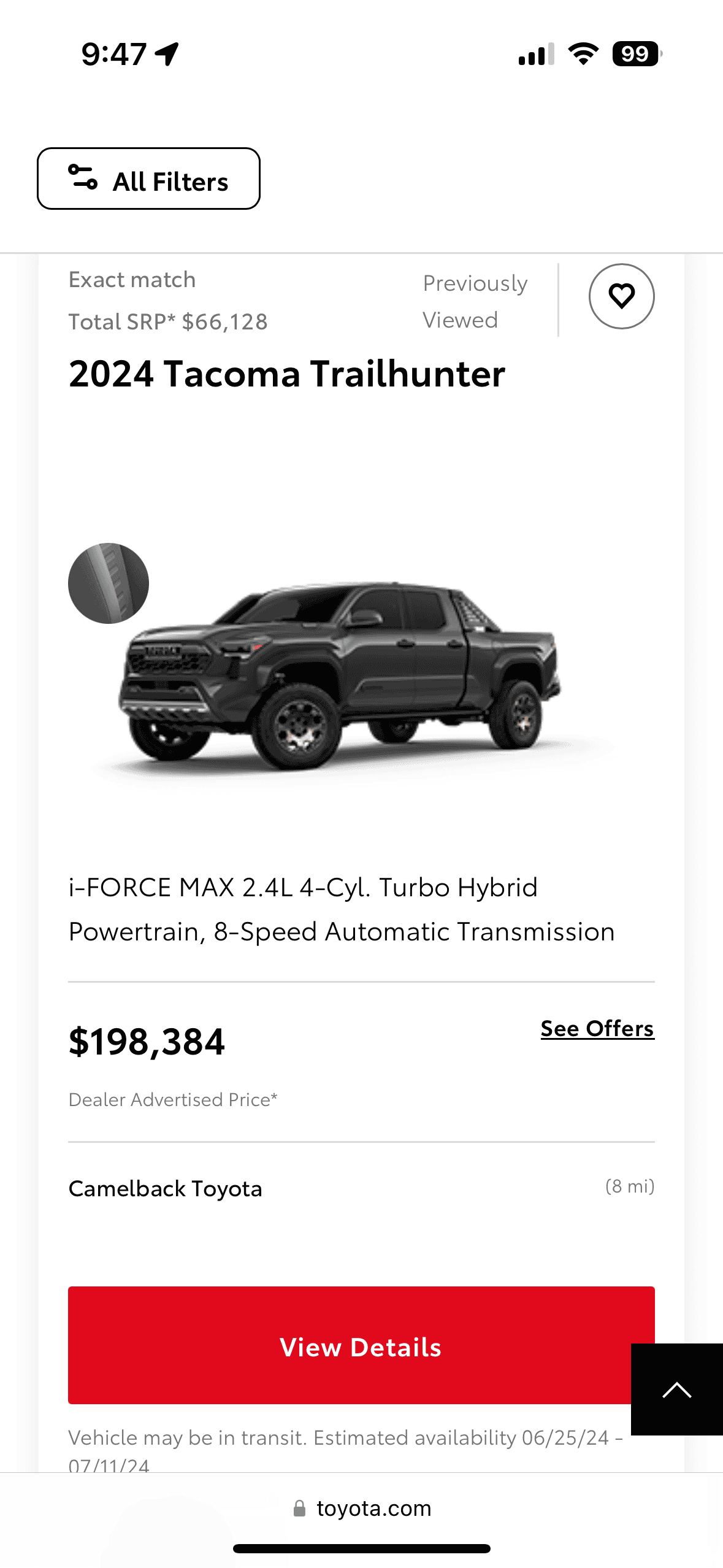The width and height of the screenshot is (723, 1568).
Task: Open the See Offers link
Action: click(x=597, y=1029)
